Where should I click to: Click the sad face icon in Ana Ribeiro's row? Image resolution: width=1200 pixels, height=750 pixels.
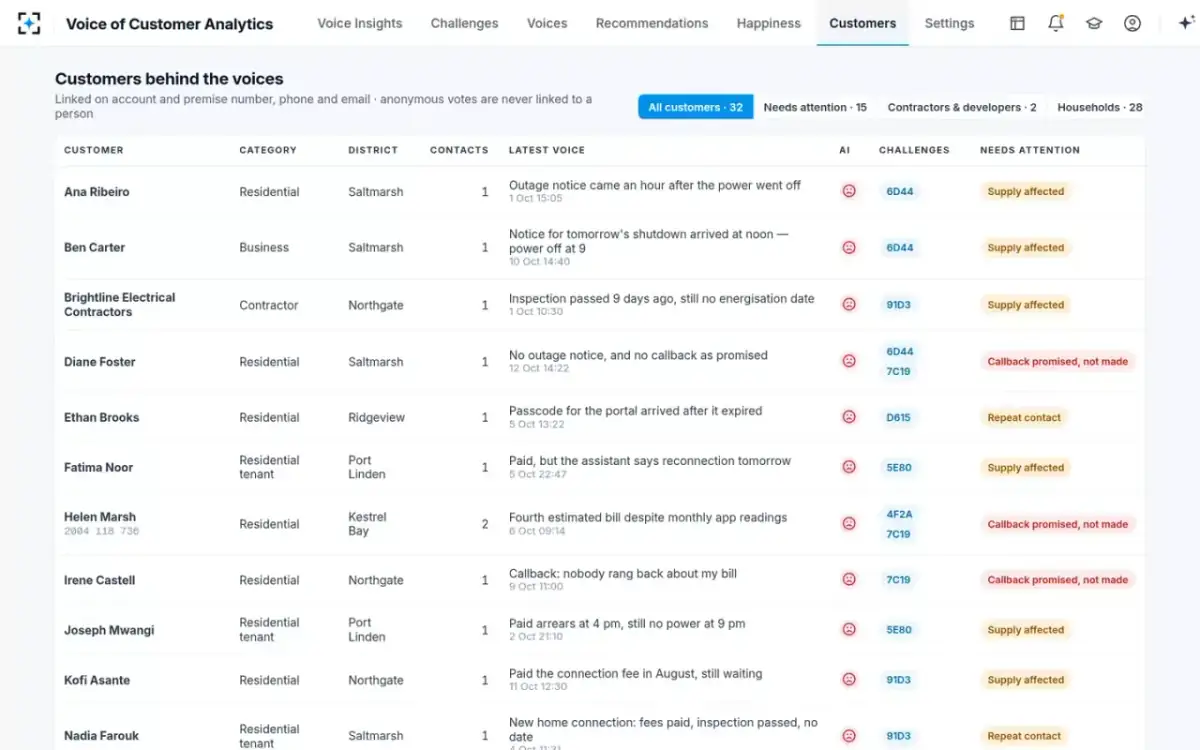(849, 191)
